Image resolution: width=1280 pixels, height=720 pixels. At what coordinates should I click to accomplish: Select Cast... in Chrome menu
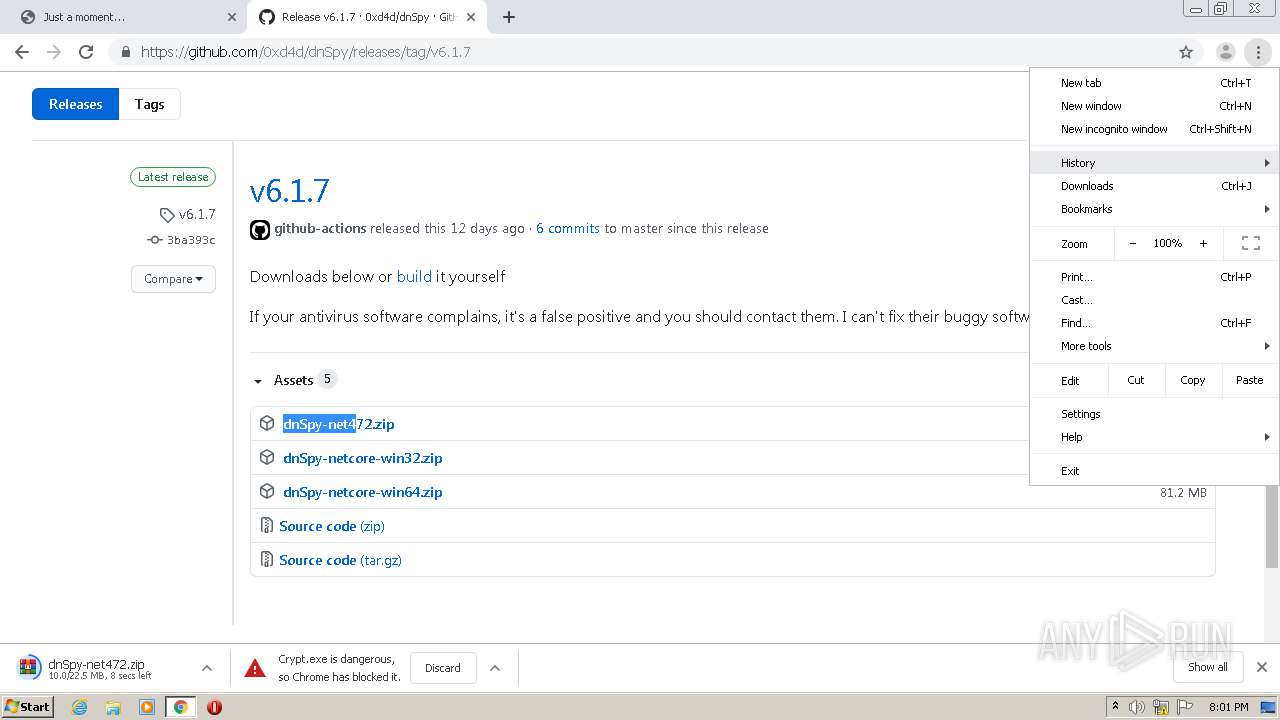1154,300
